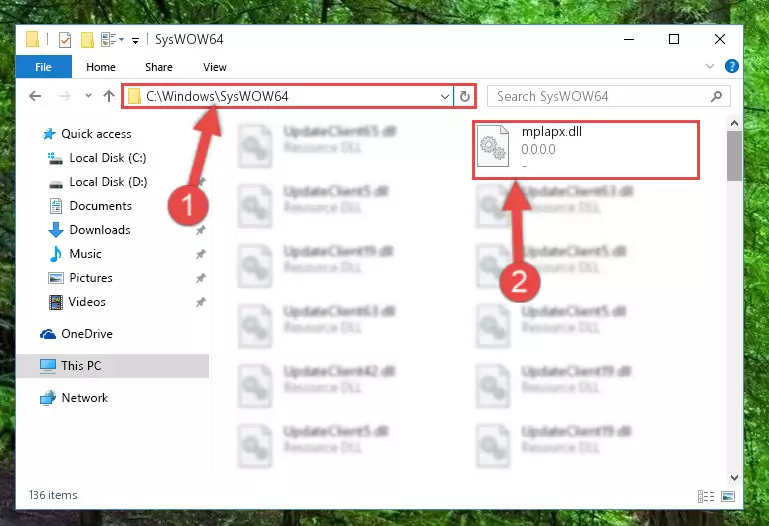The image size is (769, 526).
Task: Switch to the Home ribbon tab
Action: [101, 67]
